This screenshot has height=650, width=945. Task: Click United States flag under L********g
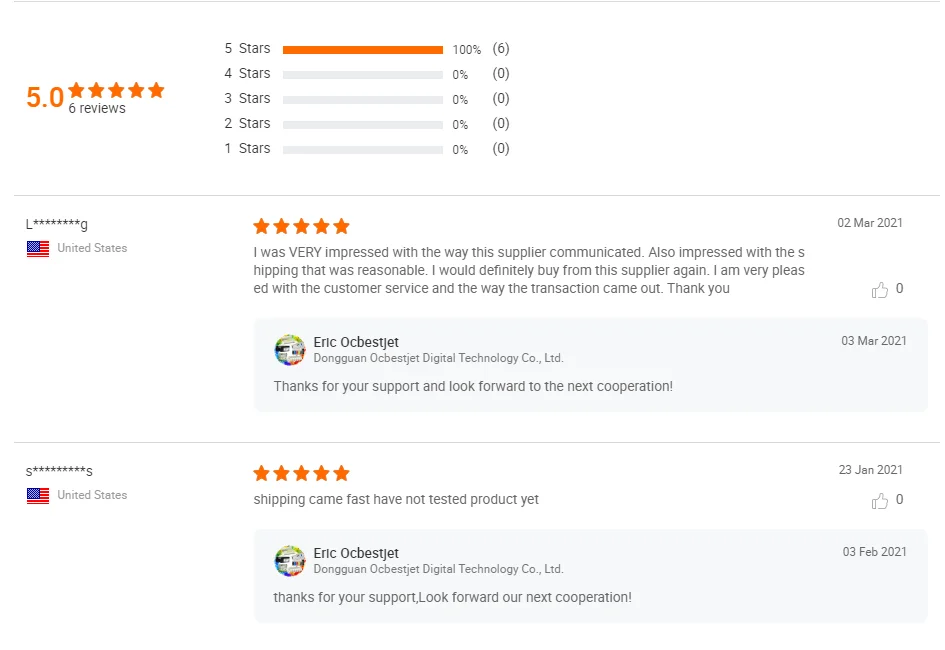point(38,249)
